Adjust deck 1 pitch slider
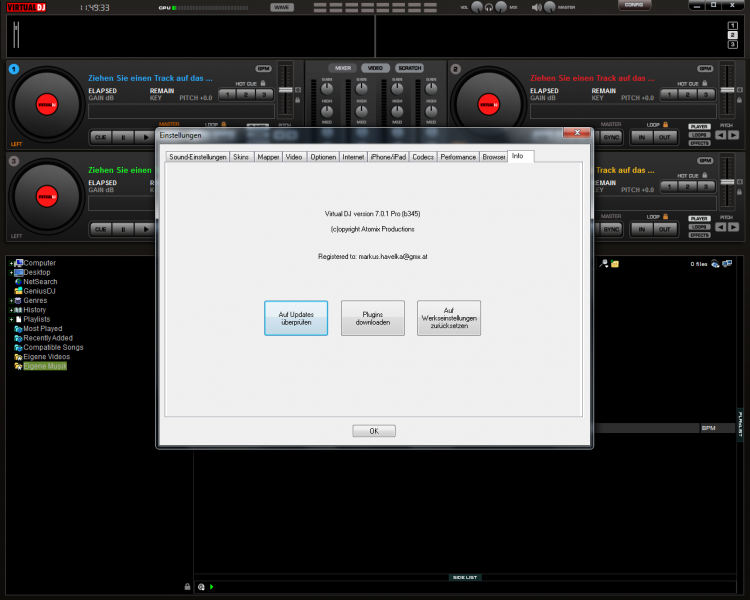Viewport: 750px width, 600px height. click(x=286, y=90)
